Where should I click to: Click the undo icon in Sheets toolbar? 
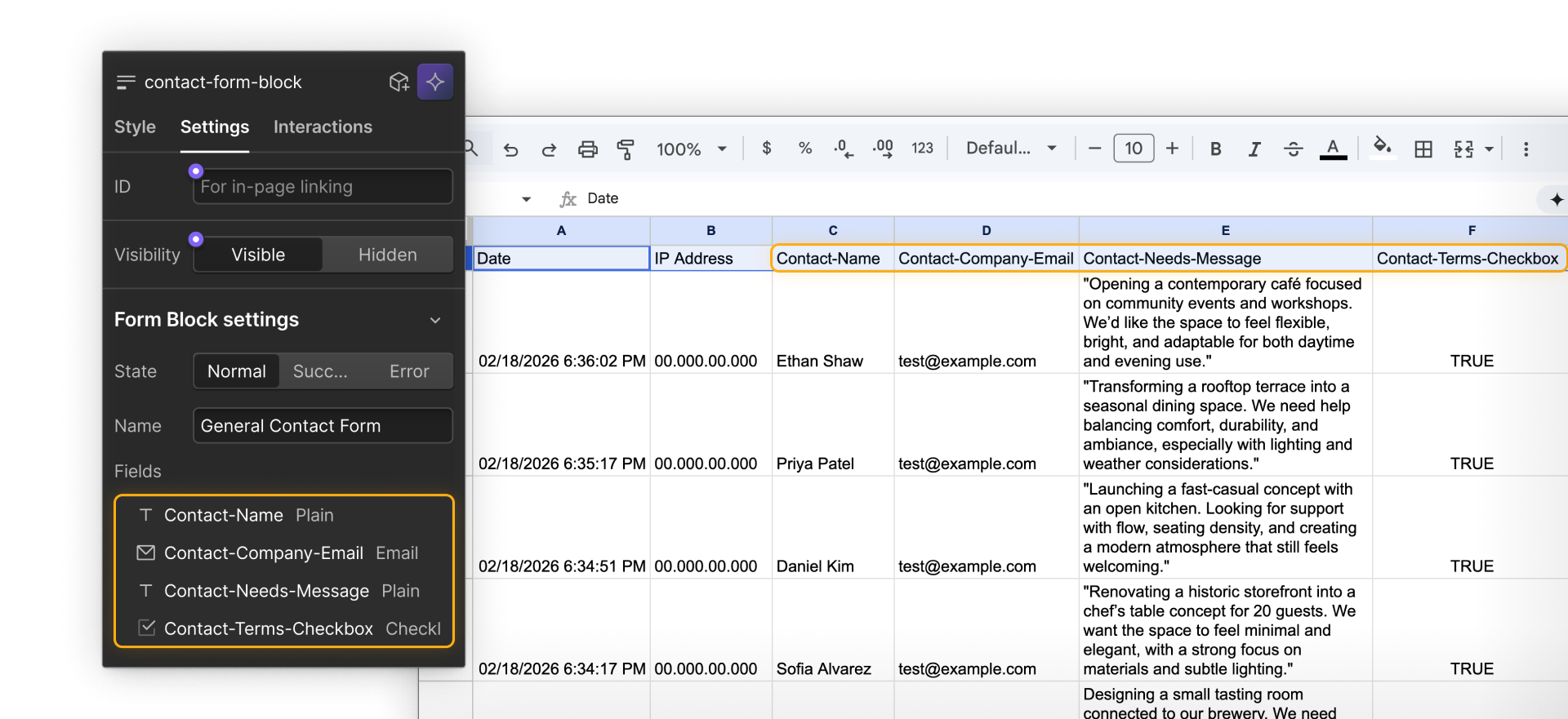(x=510, y=149)
